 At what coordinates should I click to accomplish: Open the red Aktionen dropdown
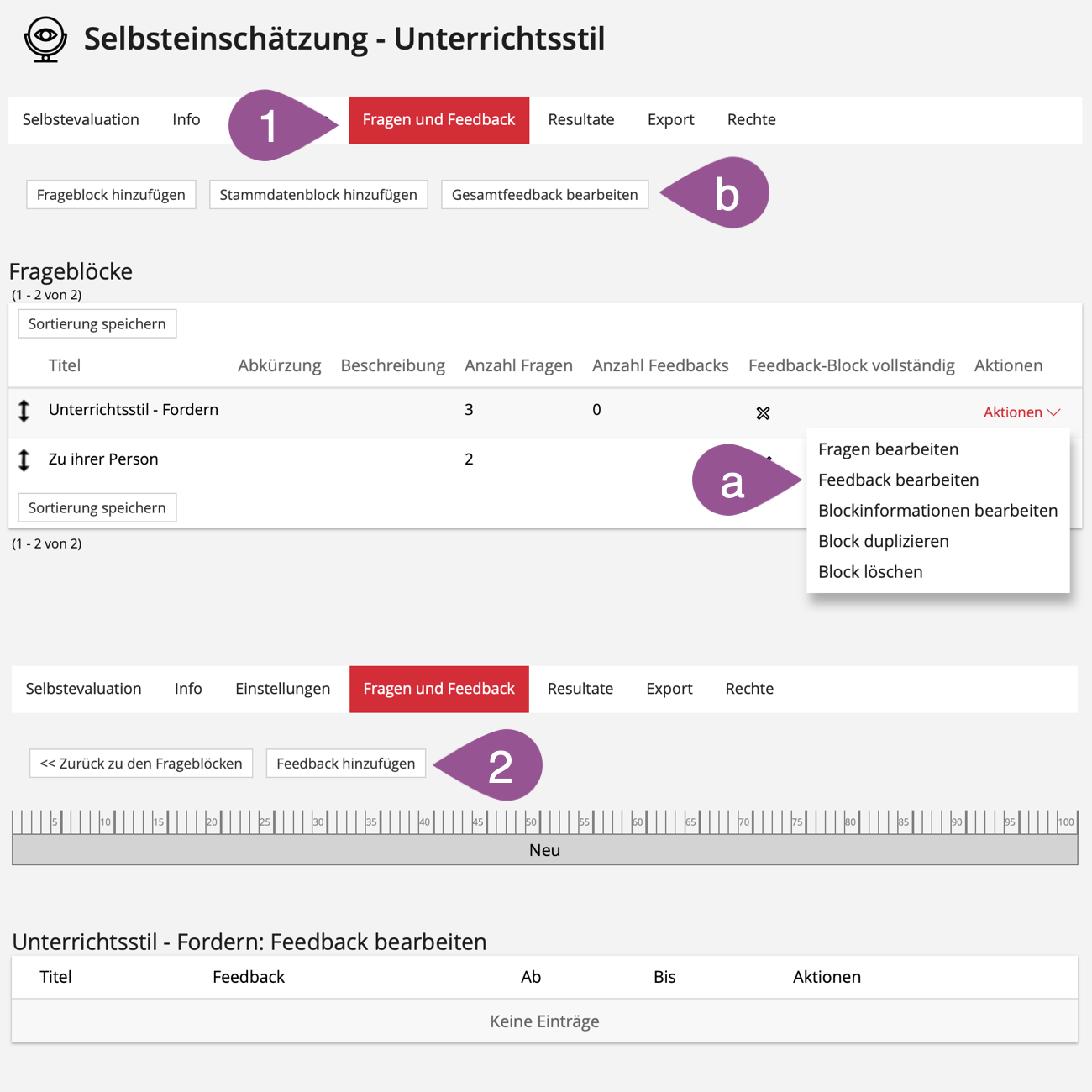[x=1021, y=412]
